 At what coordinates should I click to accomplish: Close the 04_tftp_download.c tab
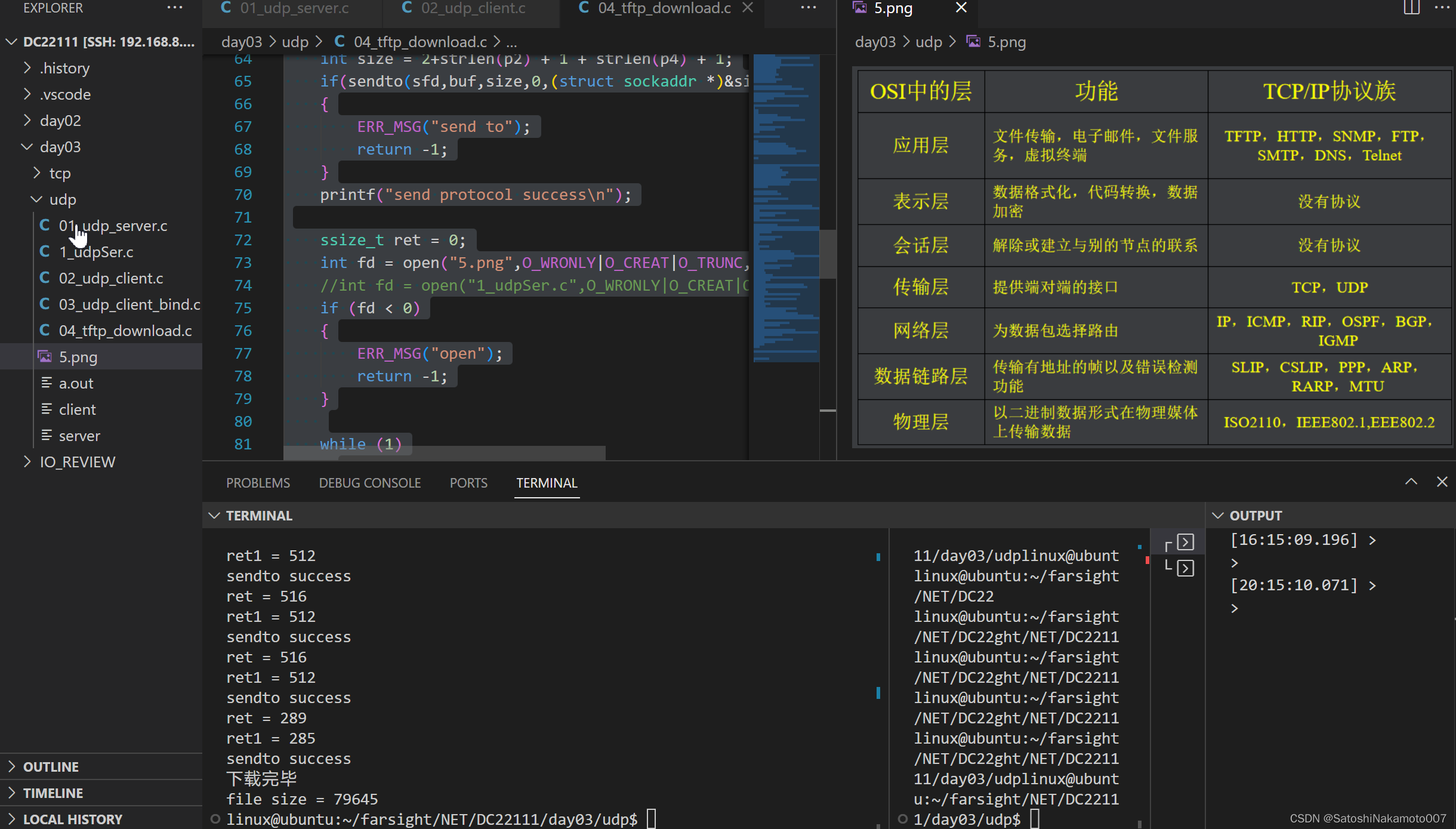pyautogui.click(x=748, y=8)
